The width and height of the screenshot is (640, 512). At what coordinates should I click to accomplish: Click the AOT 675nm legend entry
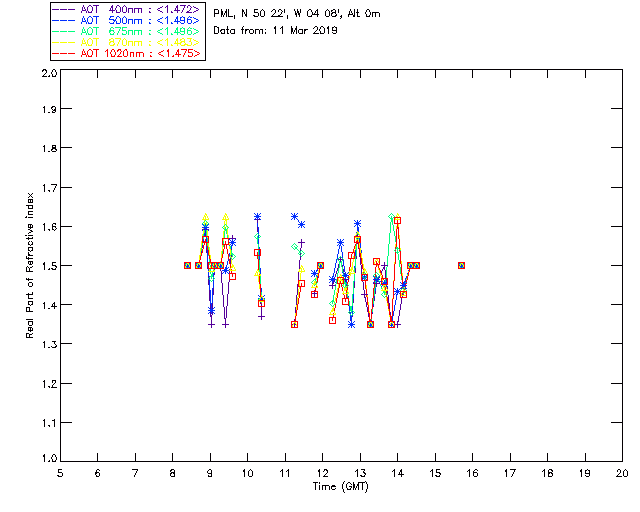(x=127, y=31)
